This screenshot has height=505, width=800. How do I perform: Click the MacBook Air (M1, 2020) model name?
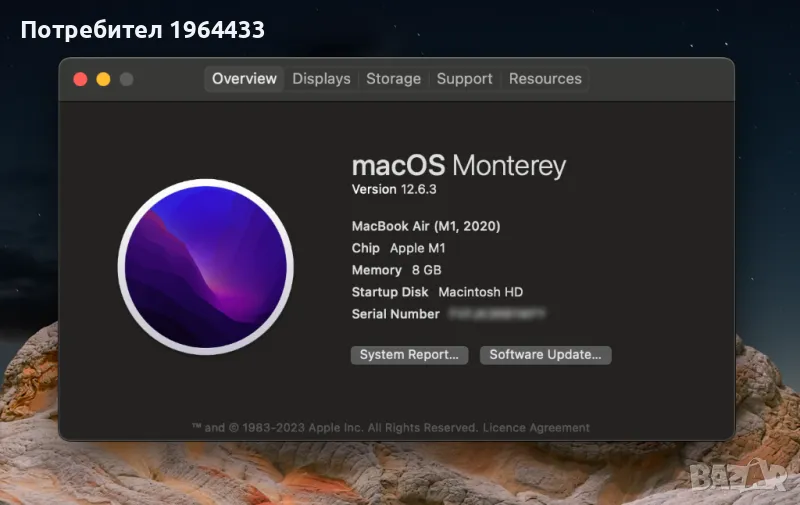pos(426,226)
